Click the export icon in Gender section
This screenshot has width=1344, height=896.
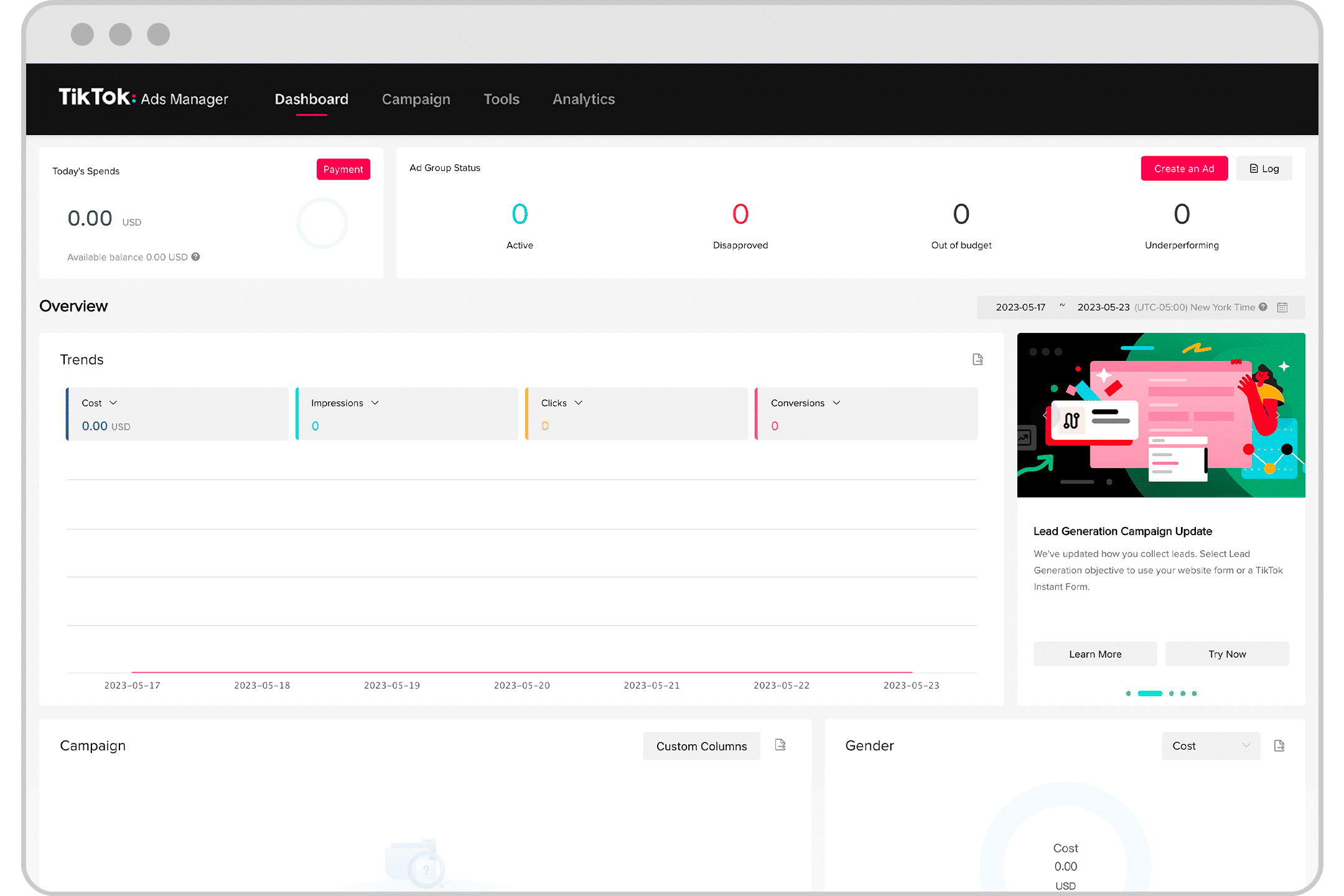pos(1280,746)
